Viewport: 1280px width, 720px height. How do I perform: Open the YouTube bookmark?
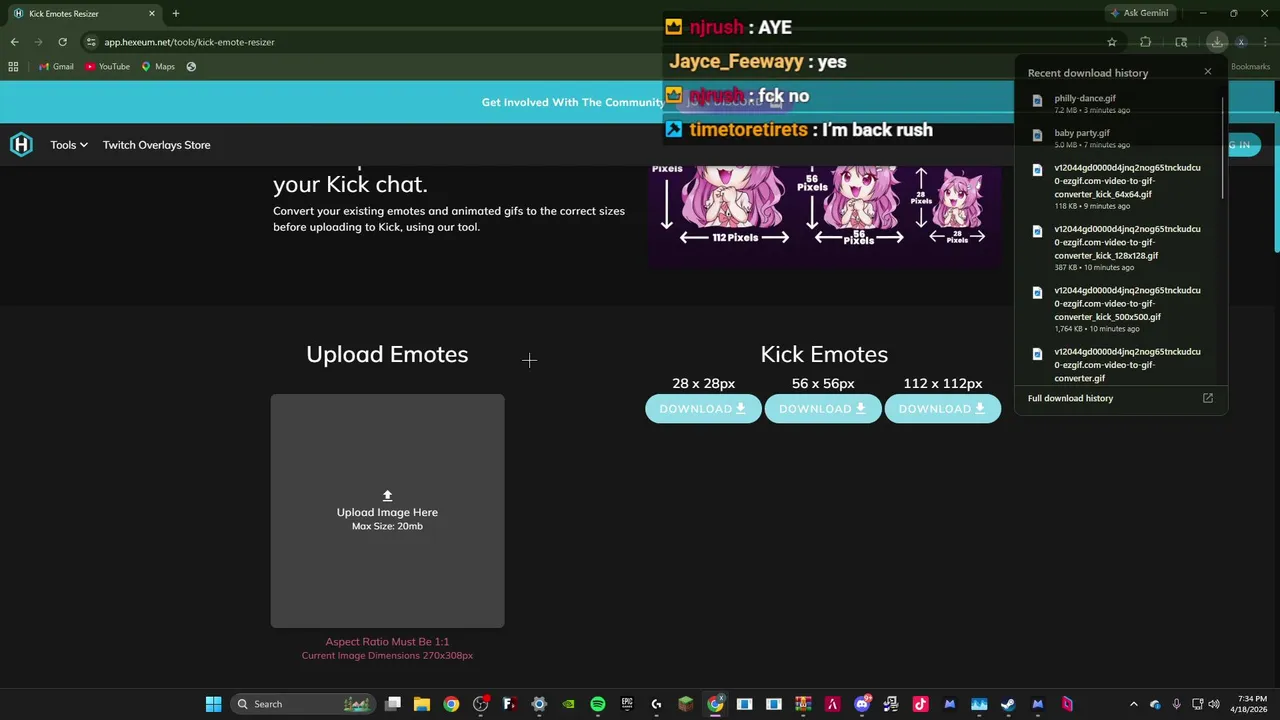tap(108, 66)
